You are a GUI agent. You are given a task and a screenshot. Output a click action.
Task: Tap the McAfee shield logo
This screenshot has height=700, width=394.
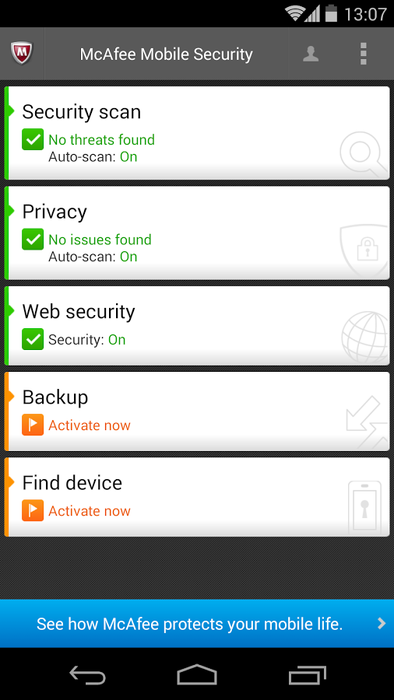click(21, 54)
